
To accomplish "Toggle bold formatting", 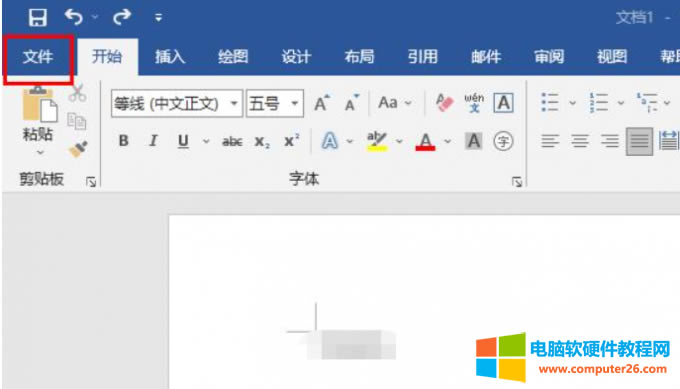I will tap(124, 141).
